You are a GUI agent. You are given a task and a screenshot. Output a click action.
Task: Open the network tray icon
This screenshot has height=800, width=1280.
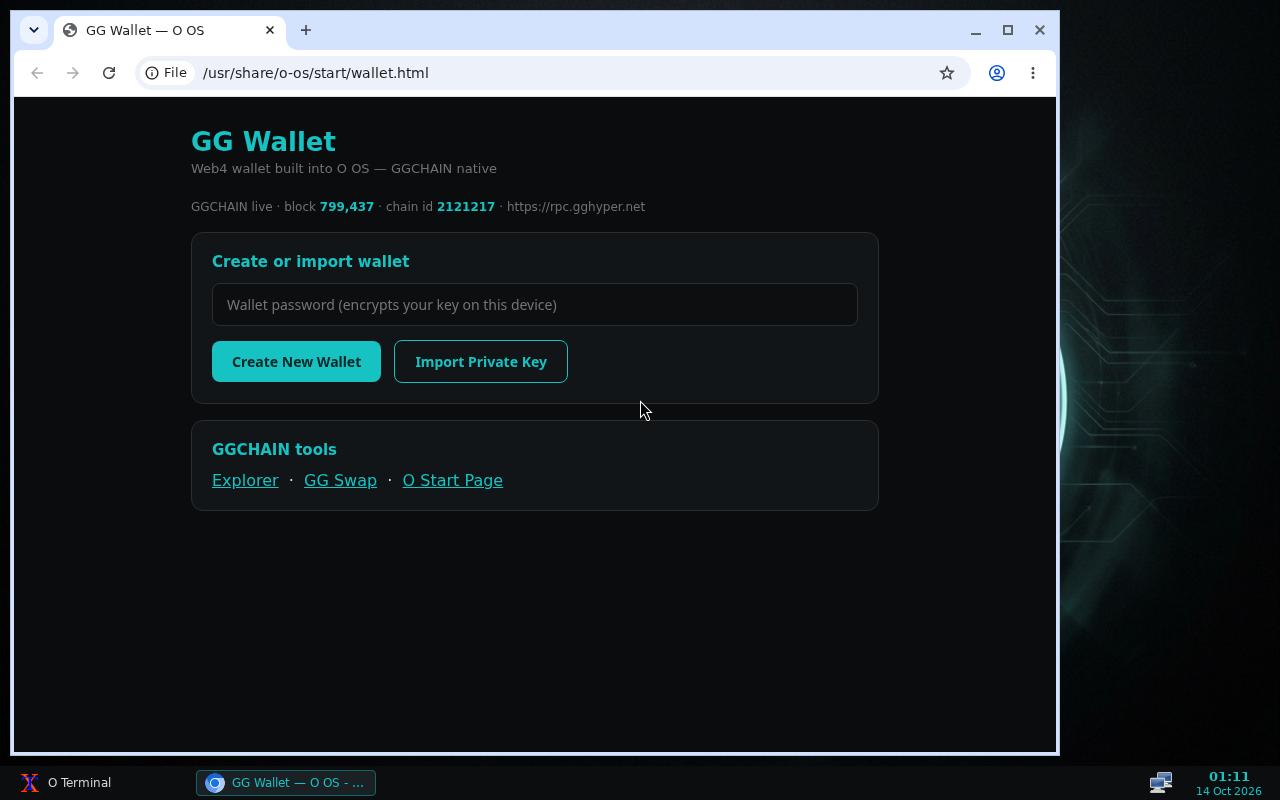point(1160,783)
